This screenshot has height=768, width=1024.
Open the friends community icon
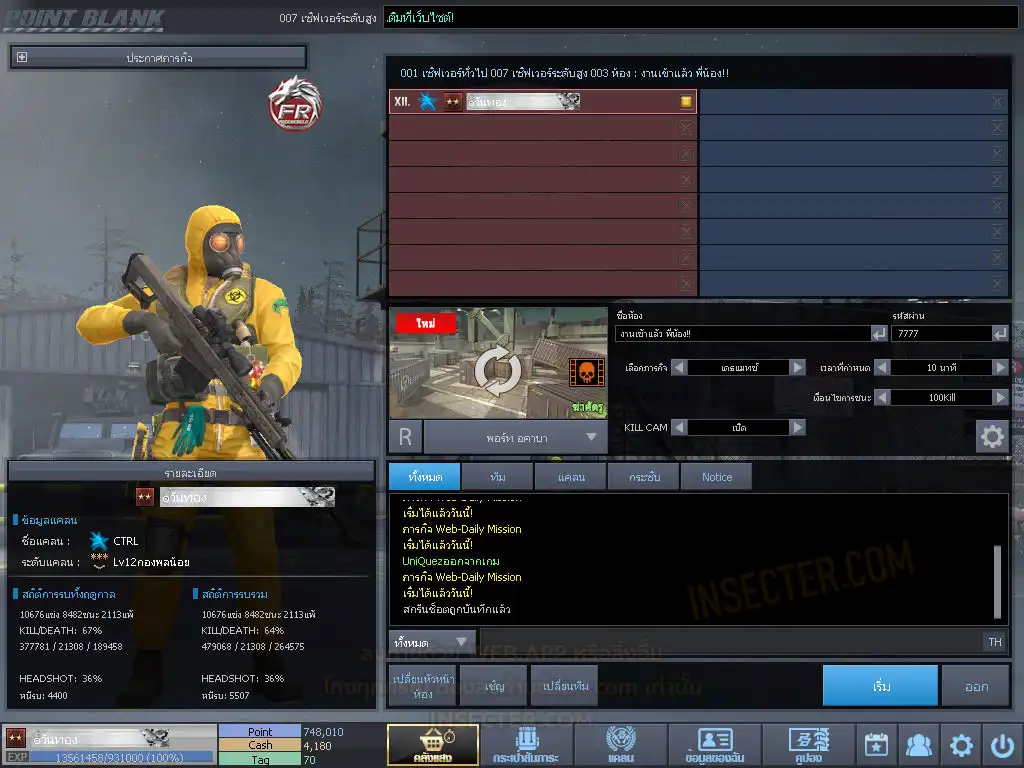point(918,745)
